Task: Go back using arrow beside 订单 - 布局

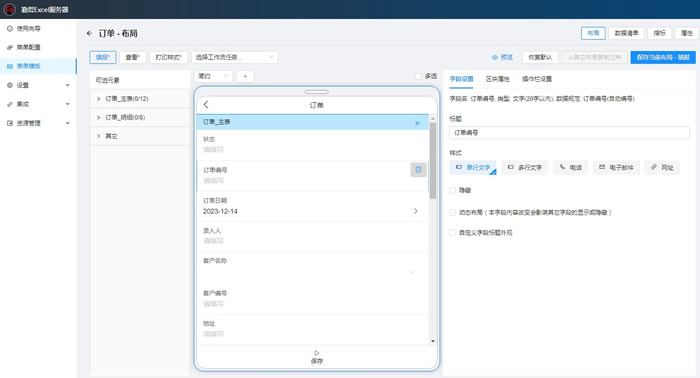Action: [x=89, y=33]
